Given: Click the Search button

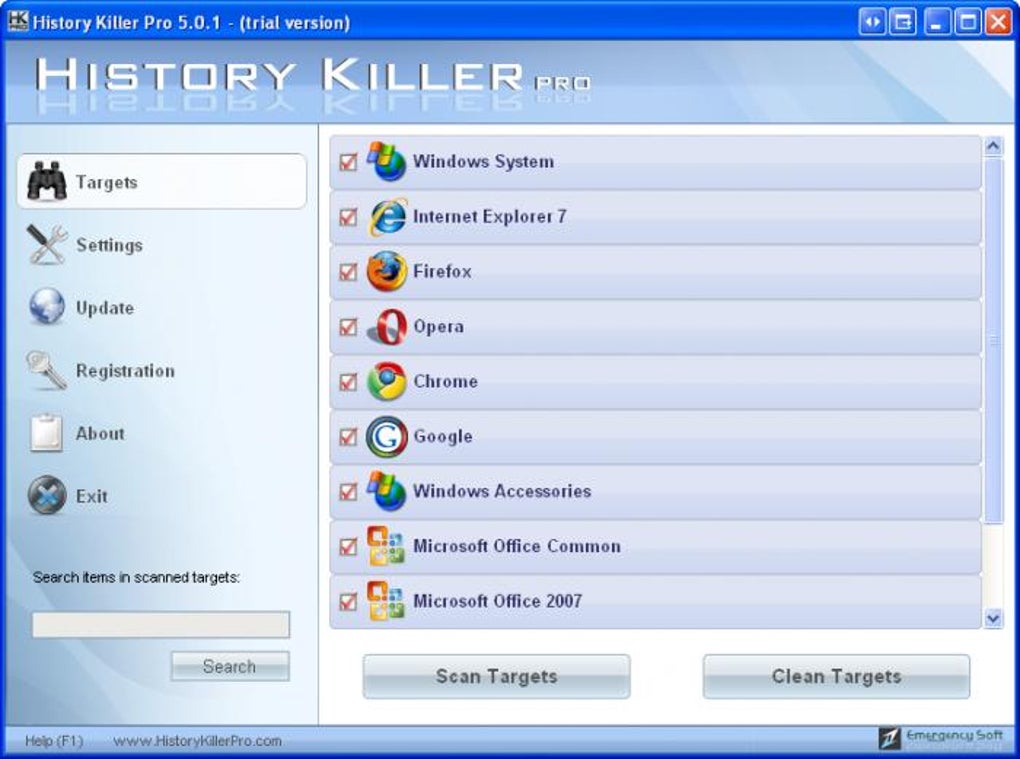Looking at the screenshot, I should click(x=230, y=666).
